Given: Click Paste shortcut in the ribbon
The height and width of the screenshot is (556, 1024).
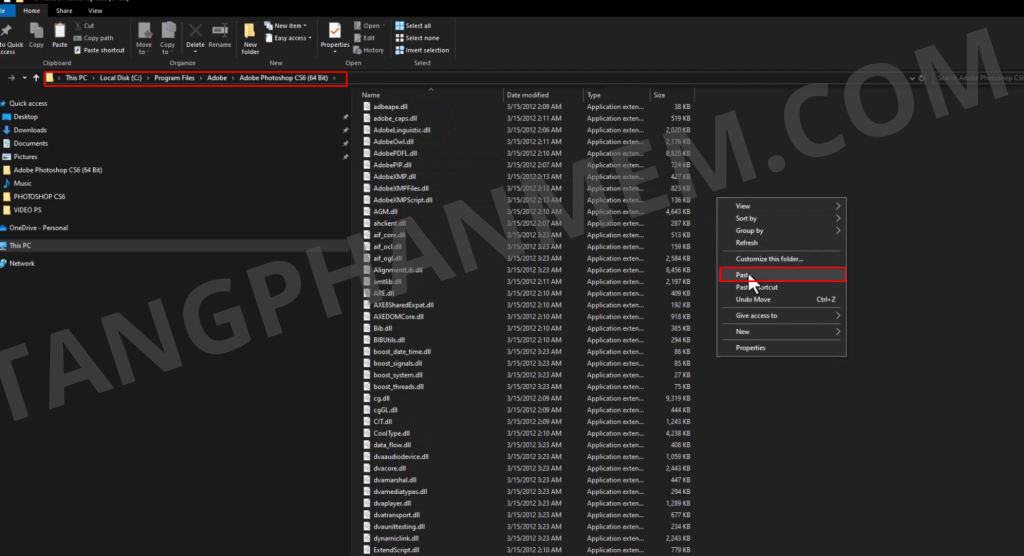Looking at the screenshot, I should click(x=99, y=50).
